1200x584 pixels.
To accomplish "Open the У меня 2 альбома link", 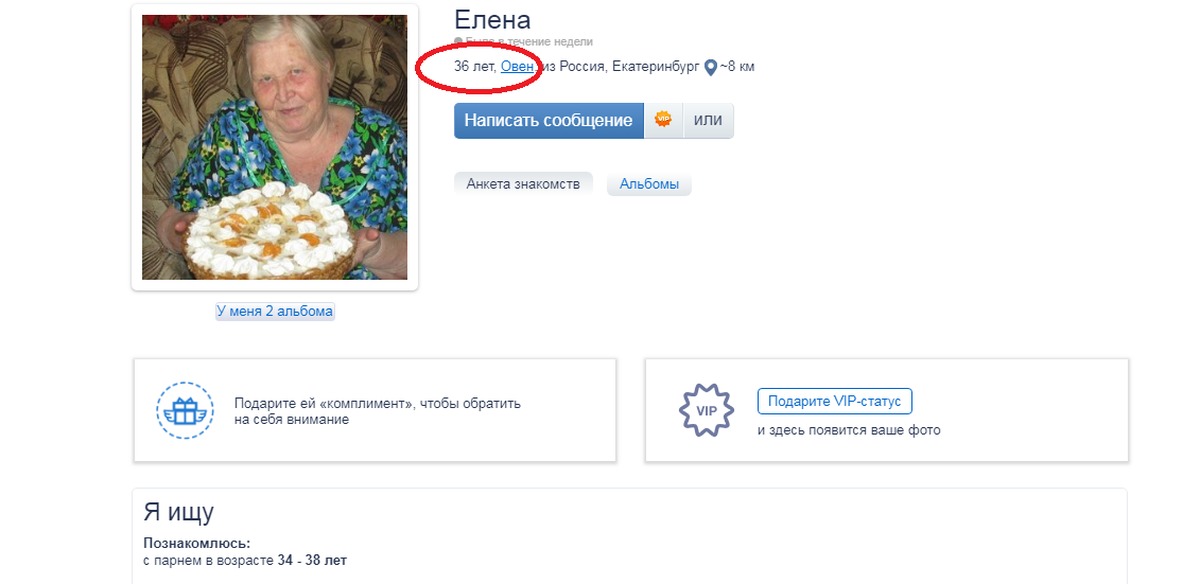I will [275, 311].
